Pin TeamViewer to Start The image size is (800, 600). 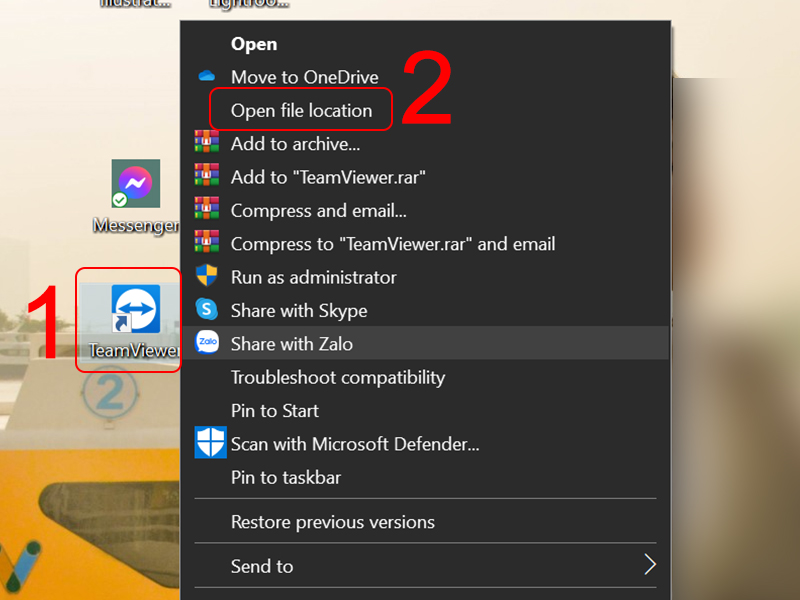275,410
